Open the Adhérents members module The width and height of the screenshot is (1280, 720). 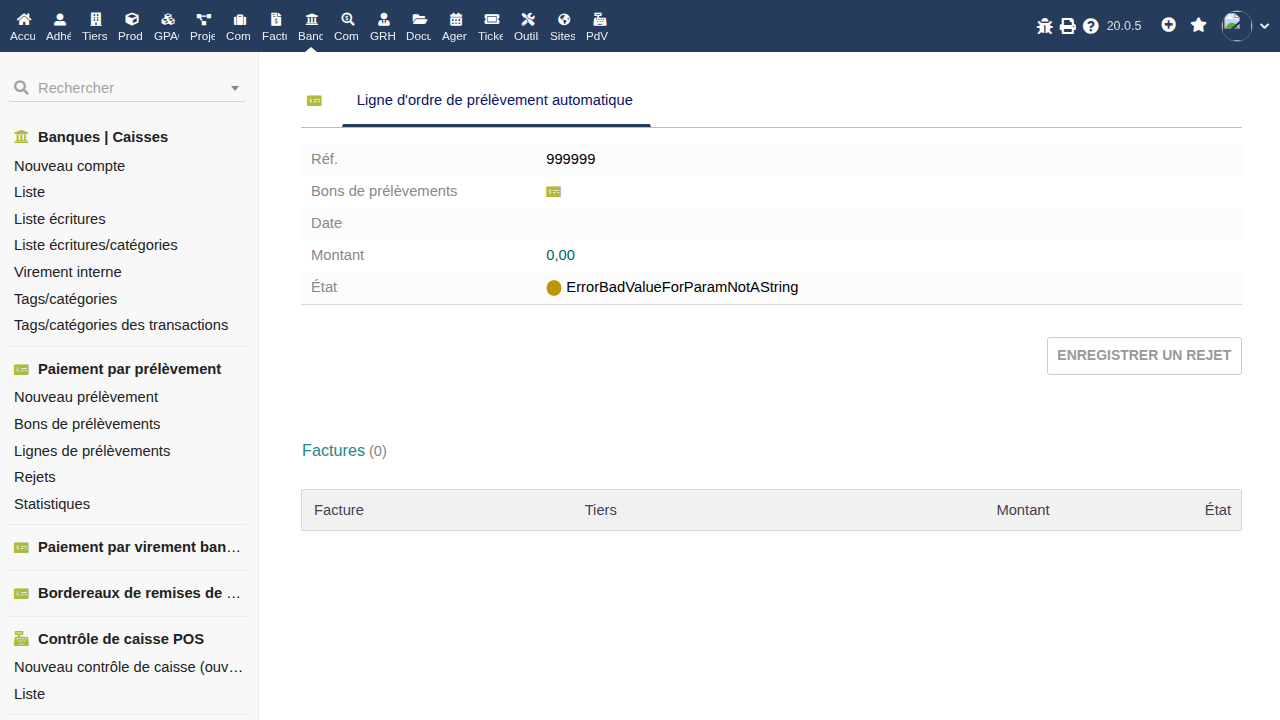[x=59, y=26]
